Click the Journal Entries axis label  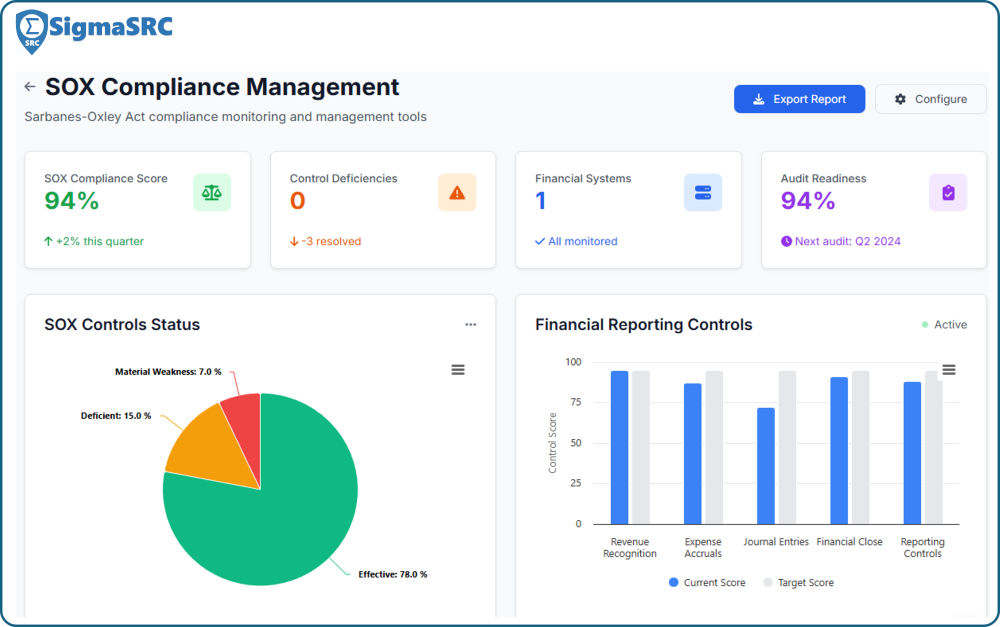776,542
